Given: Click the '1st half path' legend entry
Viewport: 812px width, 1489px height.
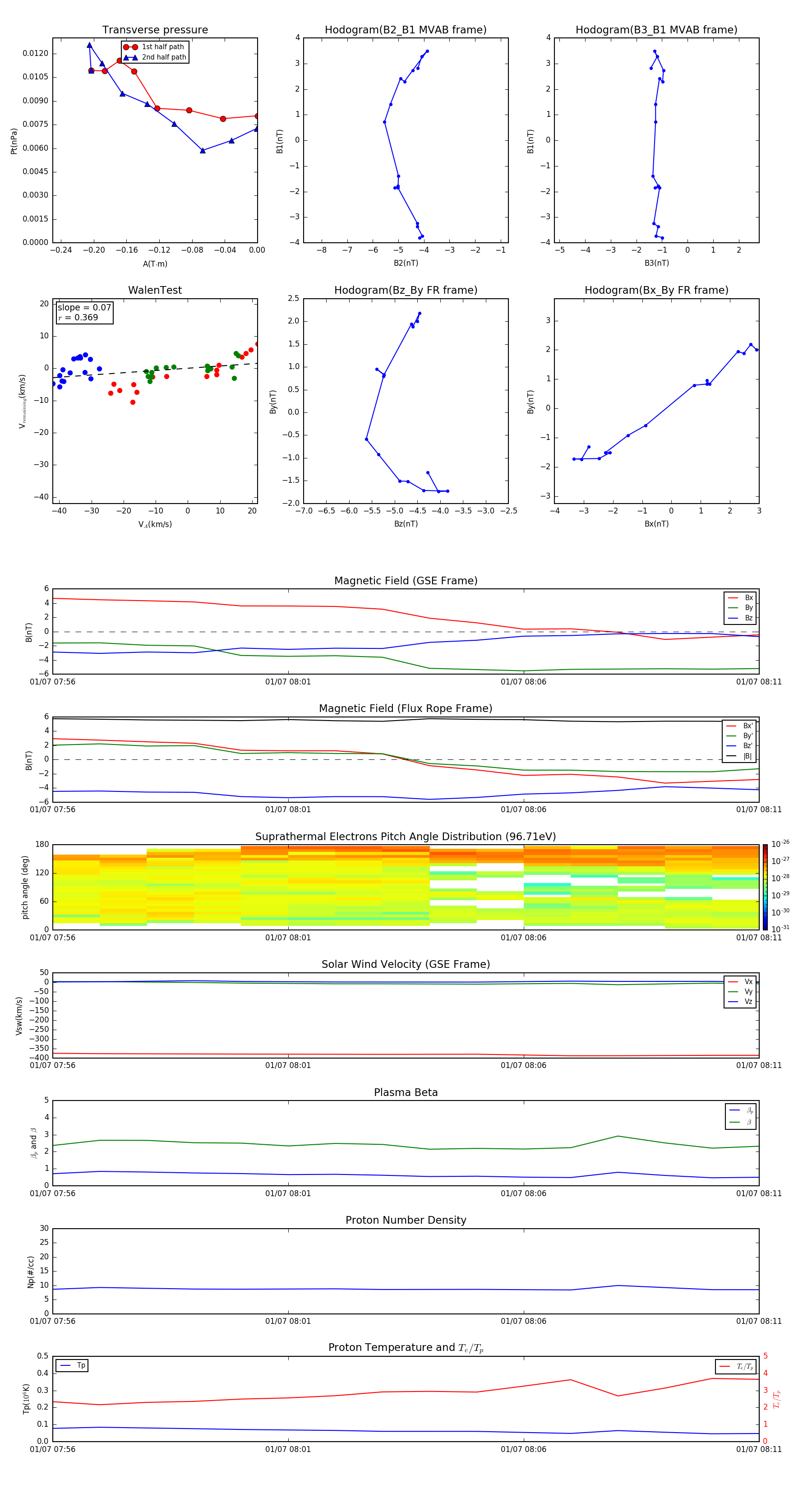Looking at the screenshot, I should [x=154, y=47].
